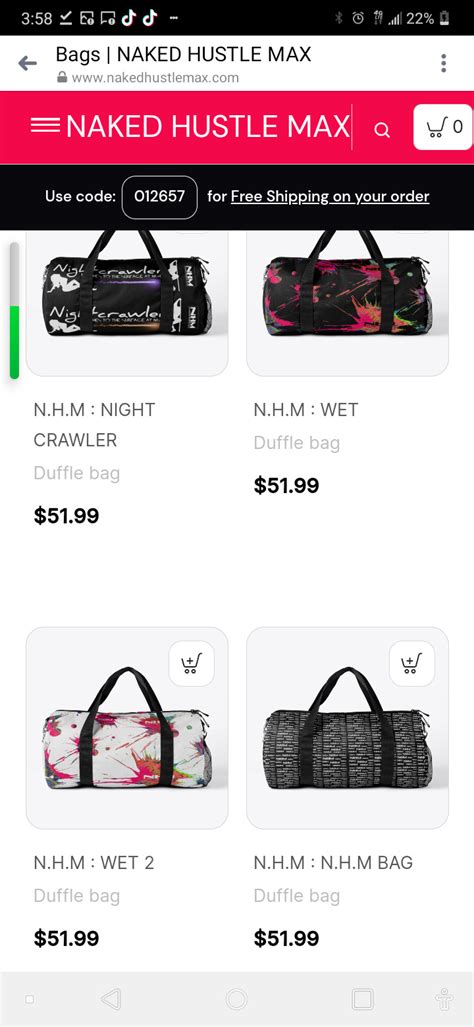Follow the Free Shipping on your order link
The height and width of the screenshot is (1027, 474).
[x=330, y=196]
